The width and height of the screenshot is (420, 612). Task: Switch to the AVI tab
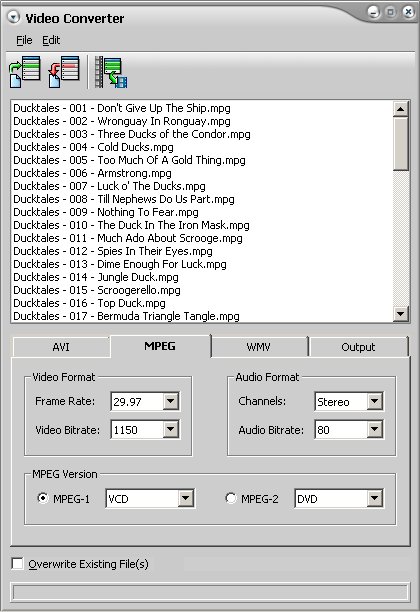[61, 347]
